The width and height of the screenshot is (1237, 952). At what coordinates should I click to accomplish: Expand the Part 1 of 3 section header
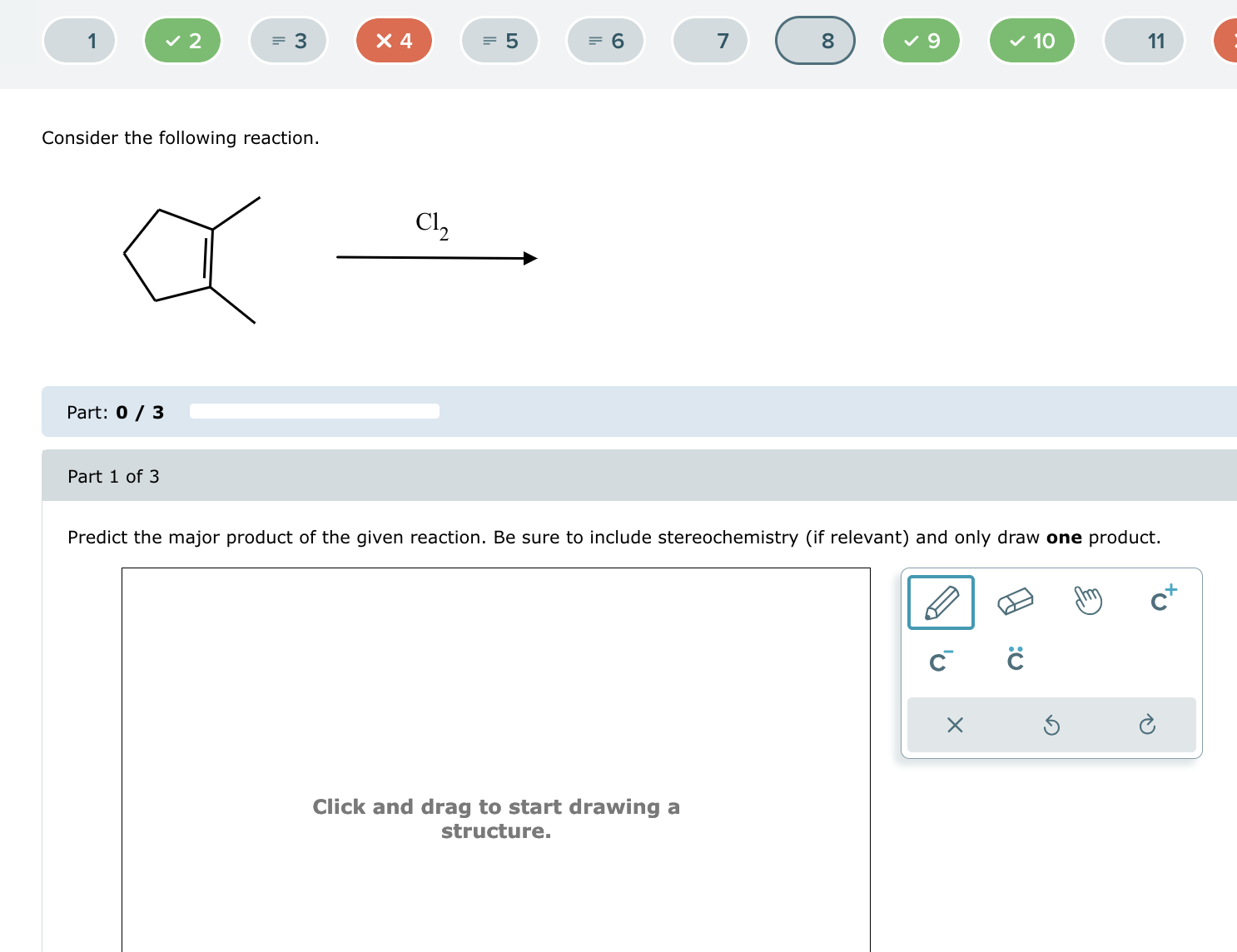click(x=114, y=476)
